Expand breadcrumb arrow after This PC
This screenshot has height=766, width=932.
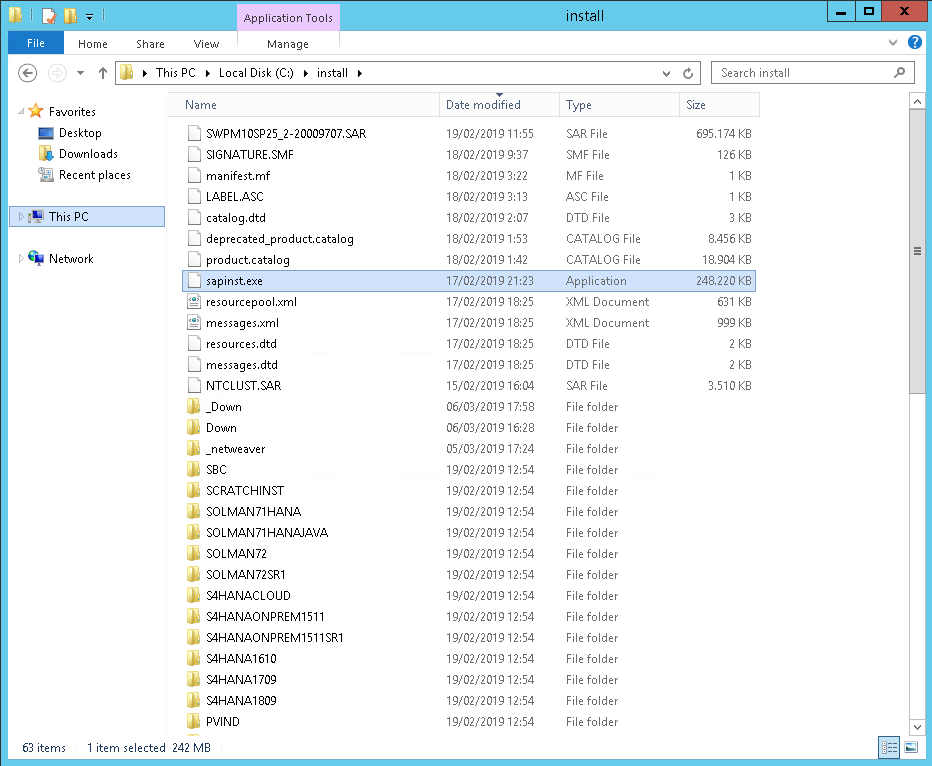click(x=208, y=73)
